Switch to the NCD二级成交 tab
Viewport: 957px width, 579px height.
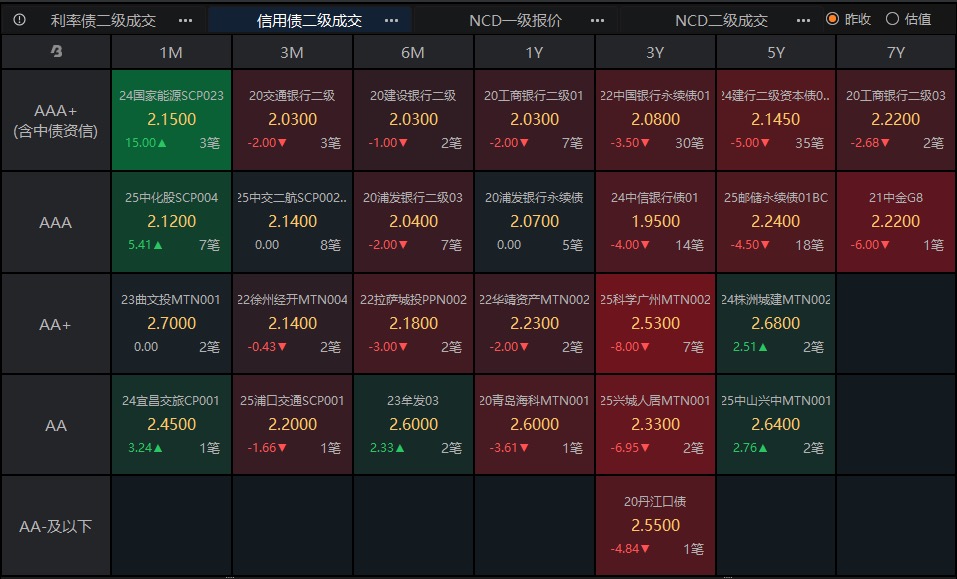pos(721,20)
